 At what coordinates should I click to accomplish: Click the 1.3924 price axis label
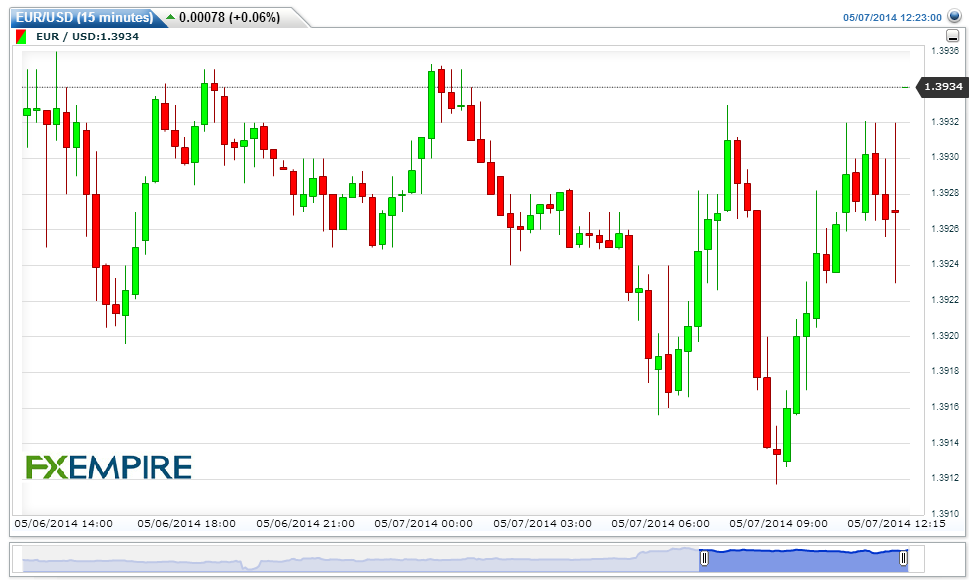pyautogui.click(x=945, y=264)
